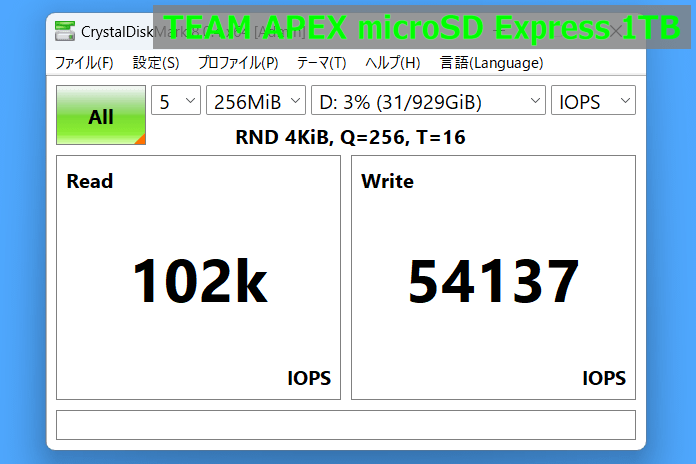The width and height of the screenshot is (696, 464).
Task: Open the ヘルプ(H) menu
Action: (393, 62)
